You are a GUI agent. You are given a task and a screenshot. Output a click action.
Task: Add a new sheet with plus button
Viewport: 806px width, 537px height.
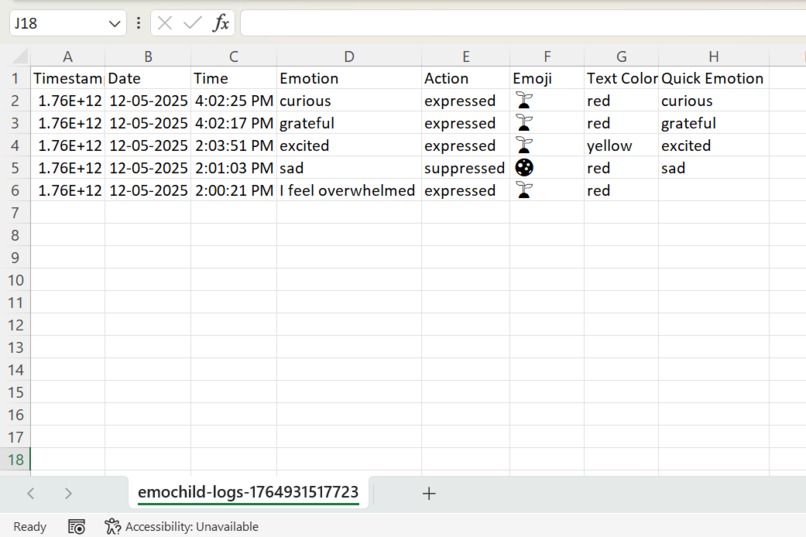coord(429,493)
